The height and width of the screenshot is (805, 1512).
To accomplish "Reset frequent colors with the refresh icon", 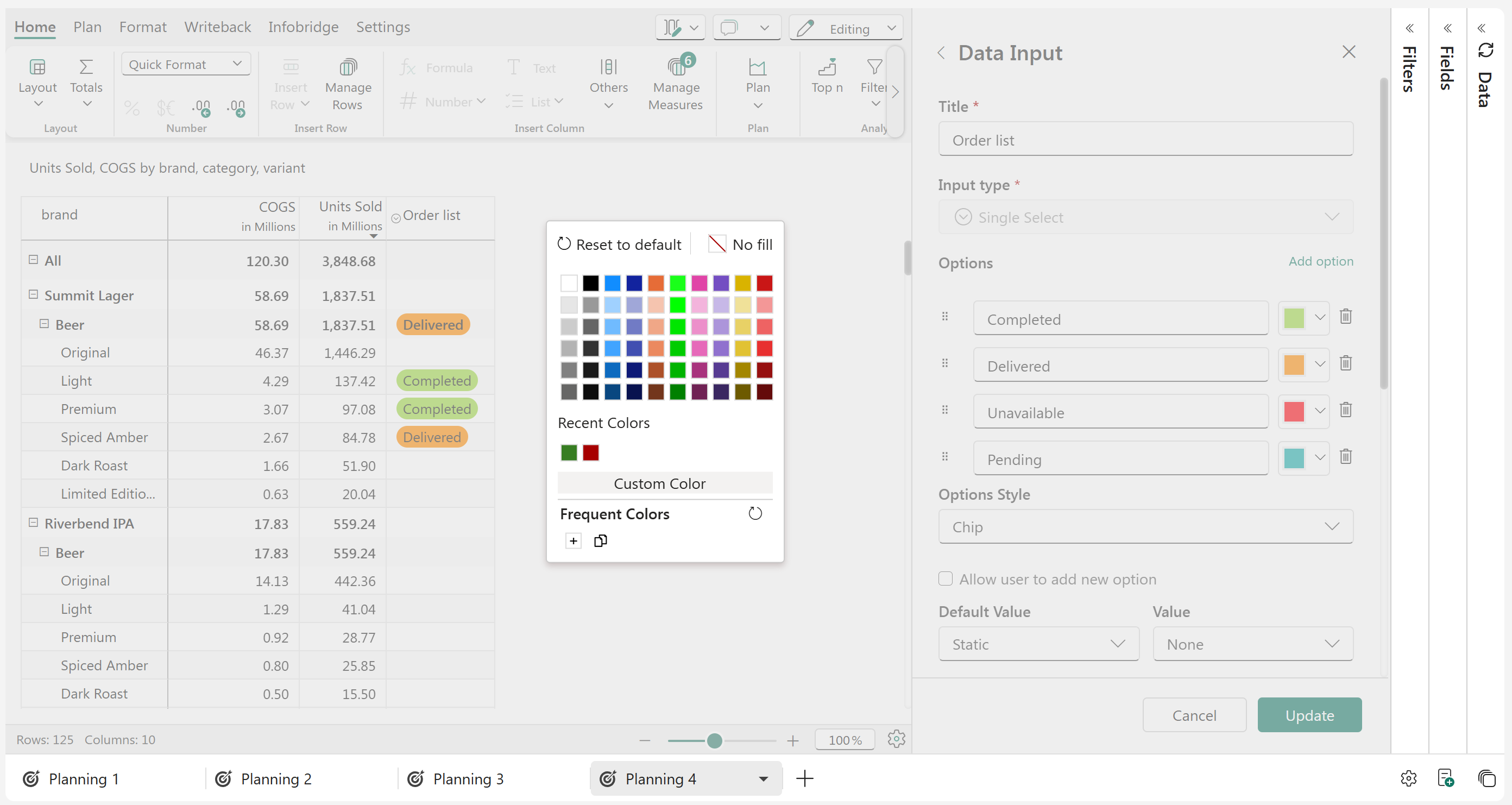I will pos(755,514).
